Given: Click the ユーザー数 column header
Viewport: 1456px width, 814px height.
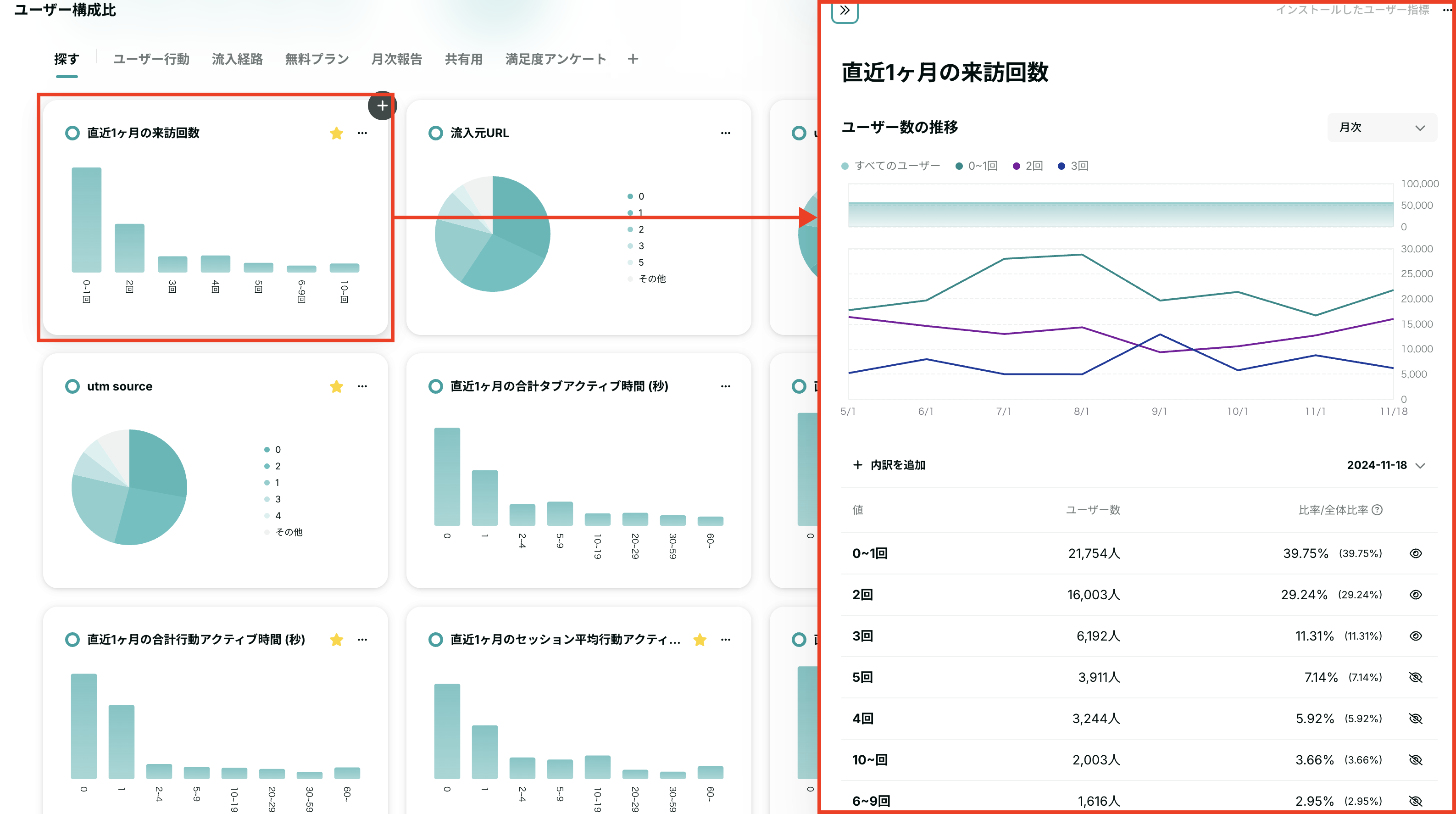Looking at the screenshot, I should [1093, 510].
